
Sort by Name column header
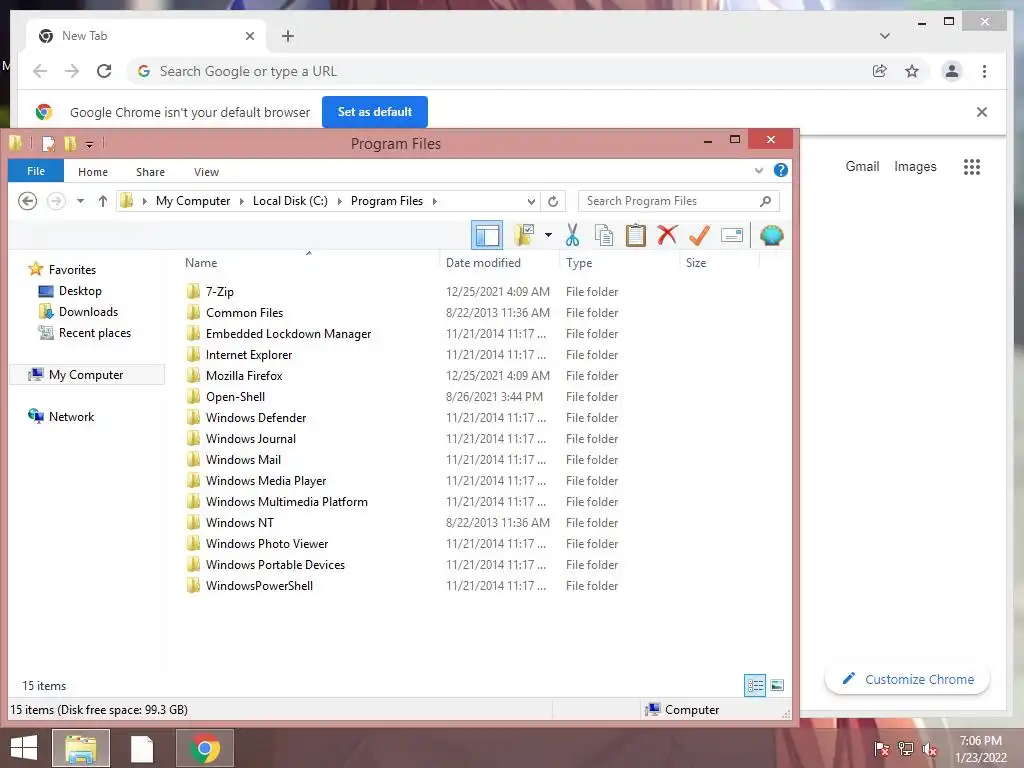(x=308, y=263)
